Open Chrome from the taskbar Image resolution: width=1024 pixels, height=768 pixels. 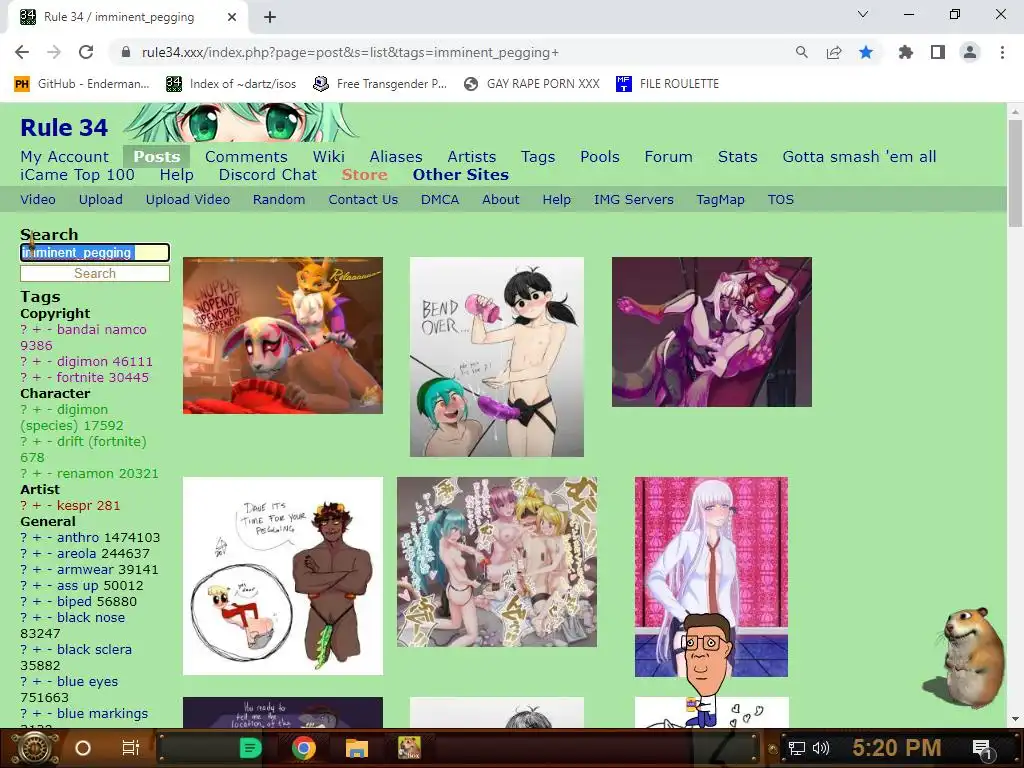tap(304, 748)
